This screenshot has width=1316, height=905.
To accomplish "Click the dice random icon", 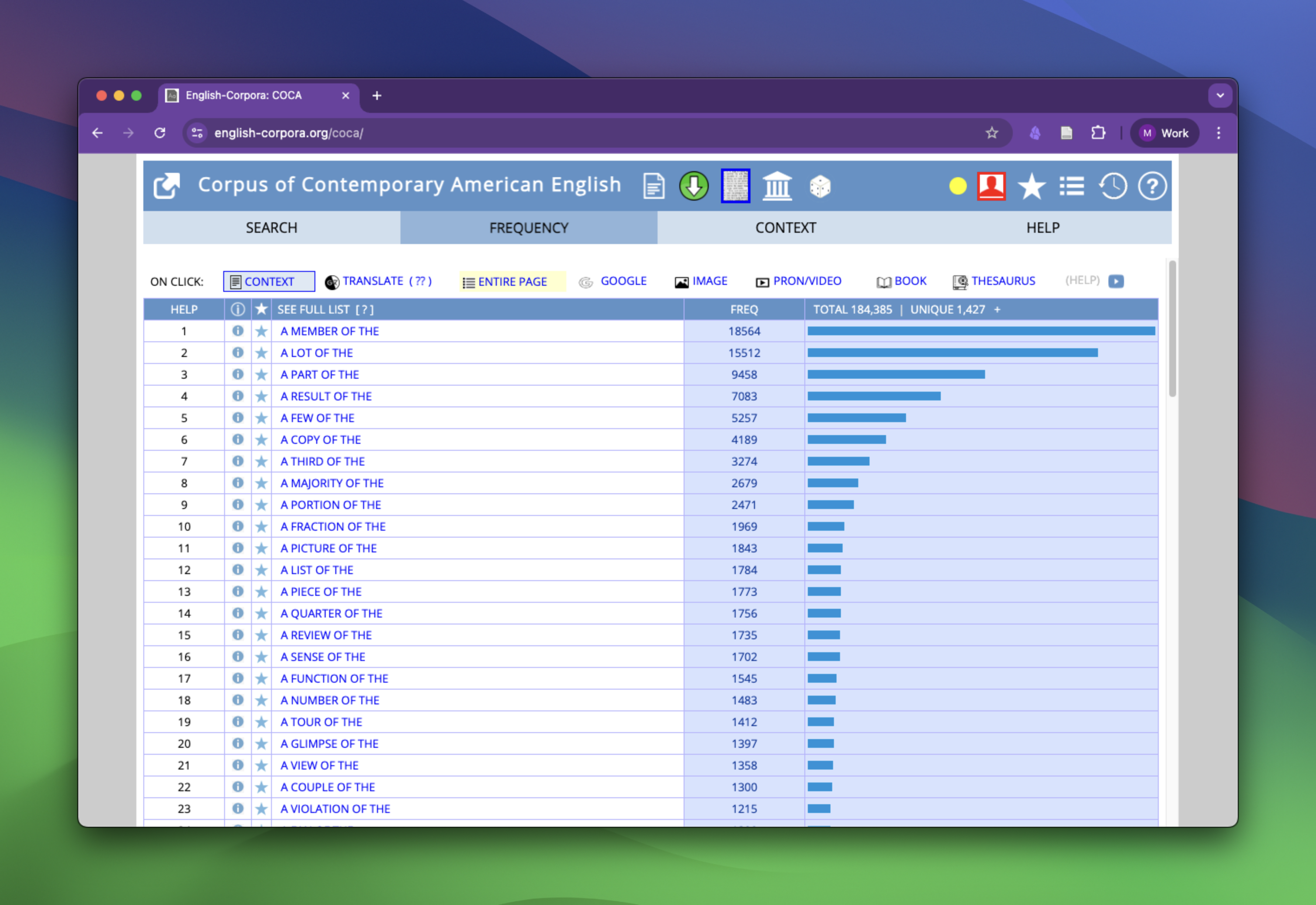I will (x=820, y=186).
